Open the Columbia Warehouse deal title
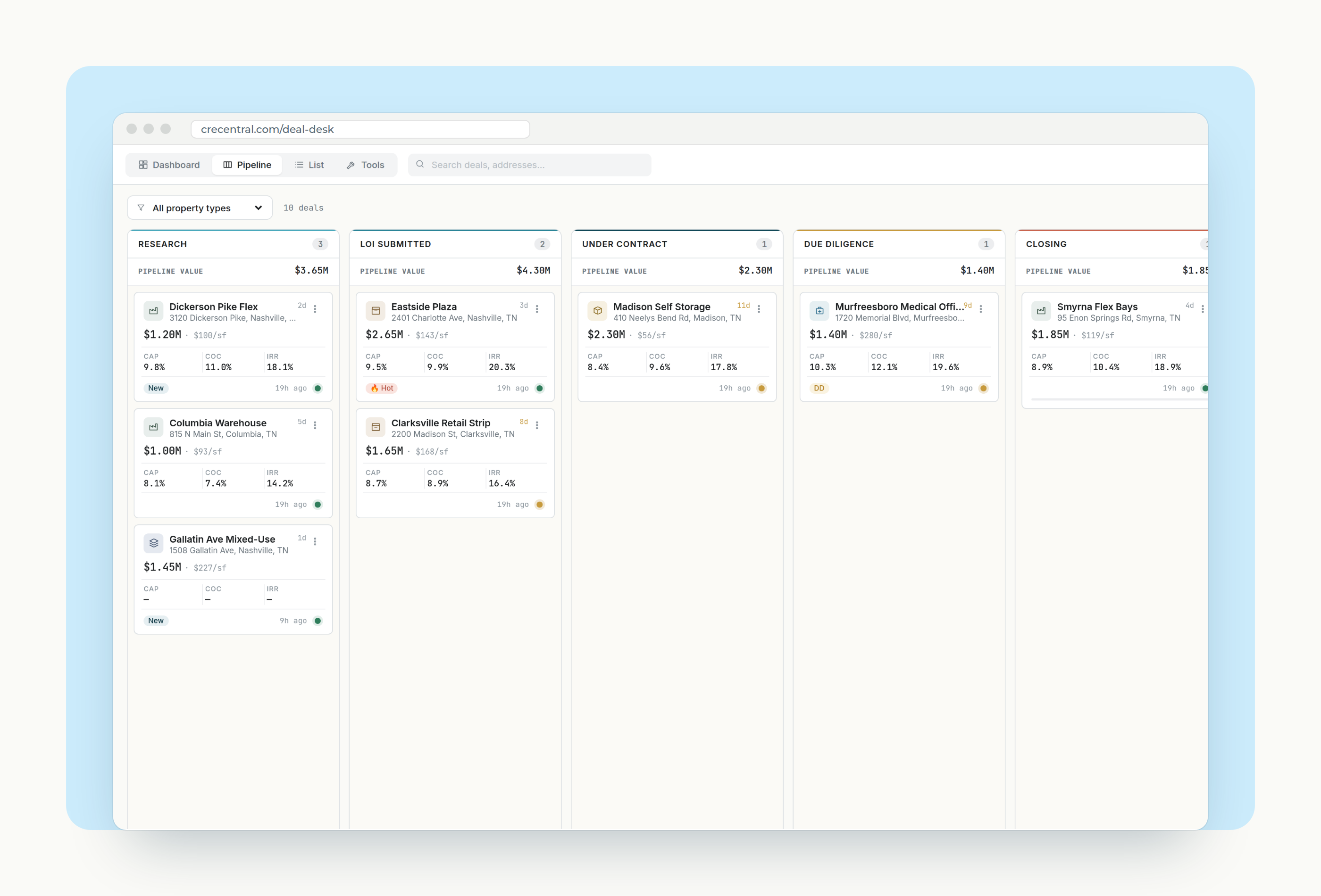1321x896 pixels. (217, 423)
